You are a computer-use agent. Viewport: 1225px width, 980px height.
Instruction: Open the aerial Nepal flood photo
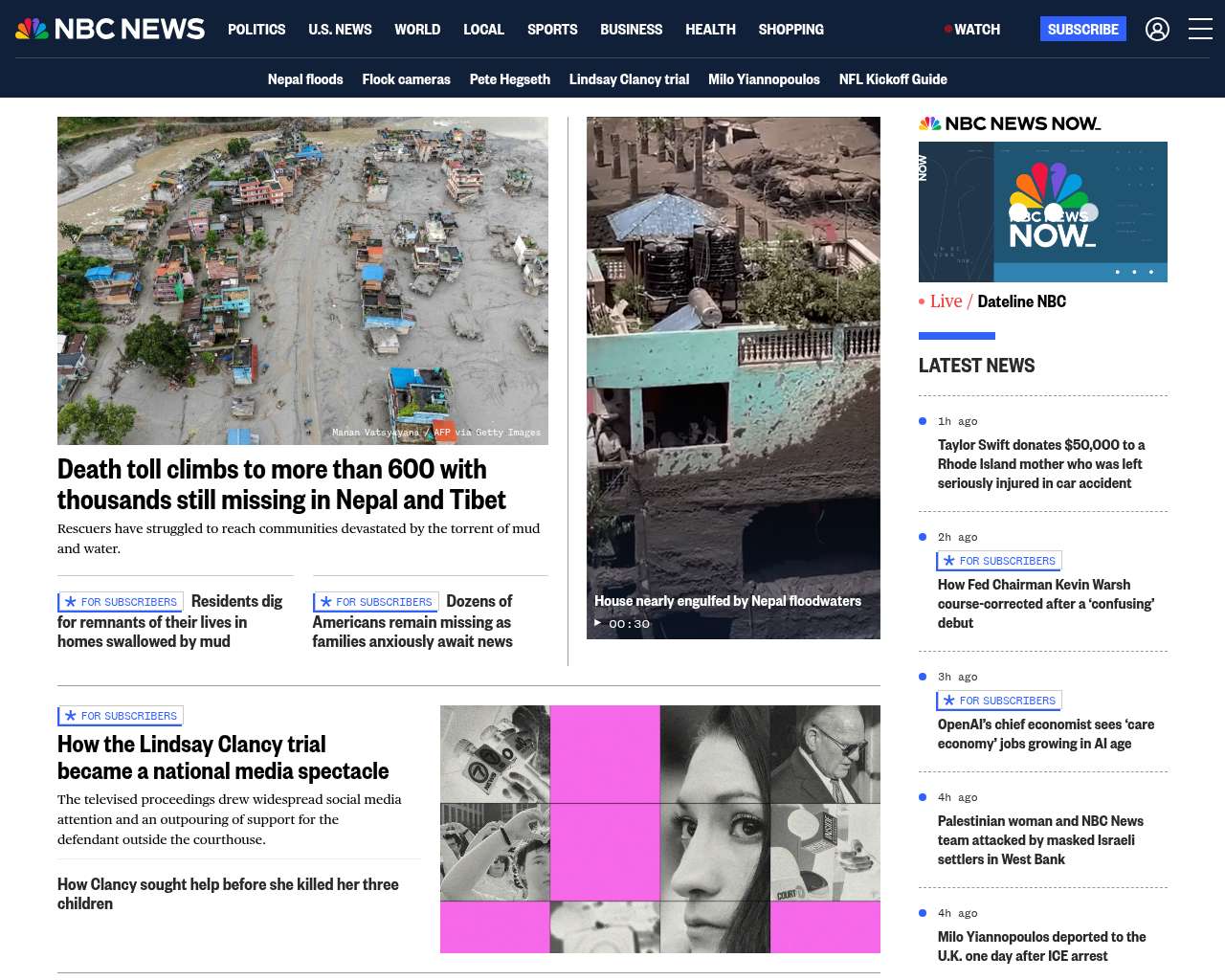(x=302, y=280)
